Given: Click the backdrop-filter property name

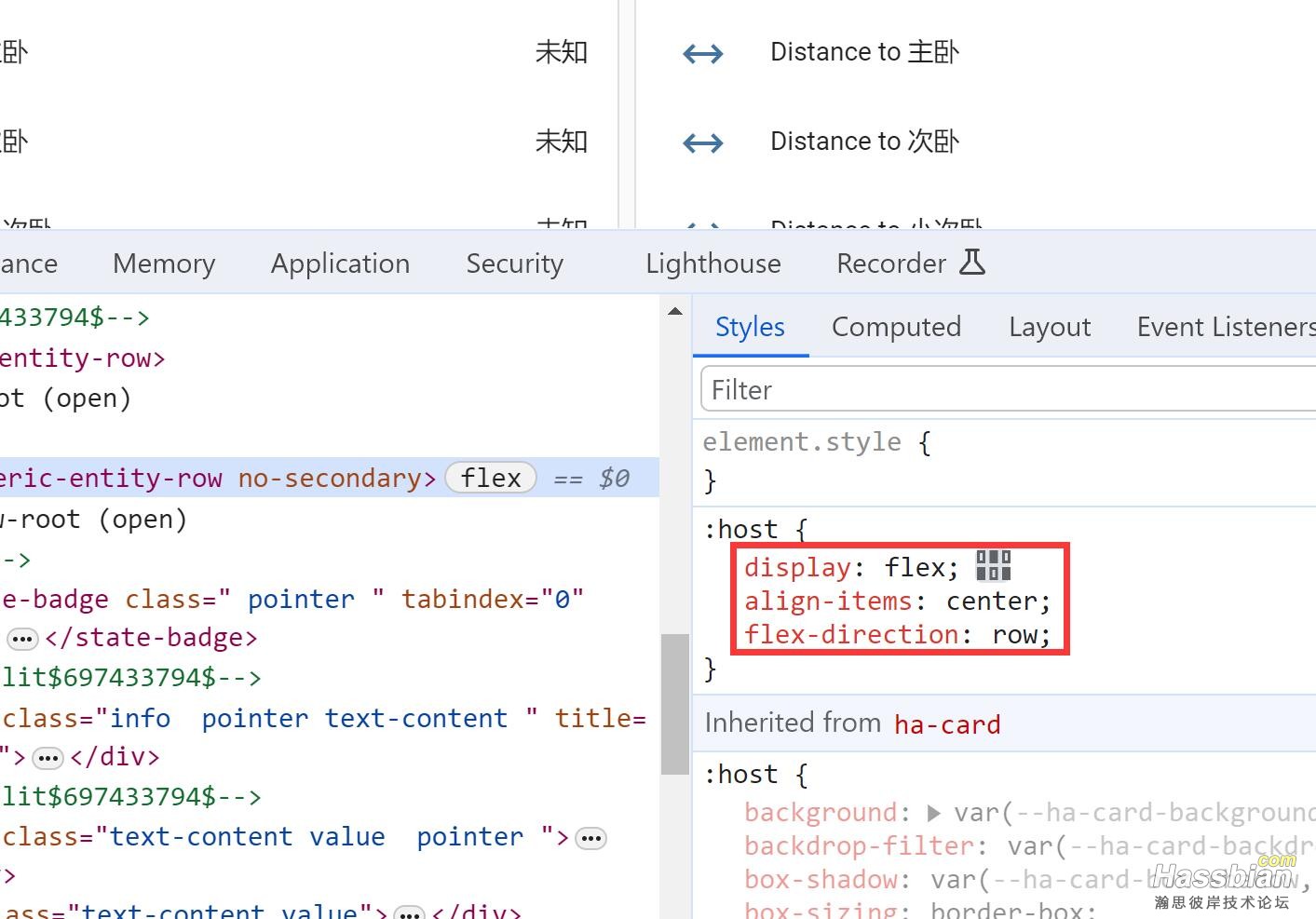Looking at the screenshot, I should coord(859,845).
